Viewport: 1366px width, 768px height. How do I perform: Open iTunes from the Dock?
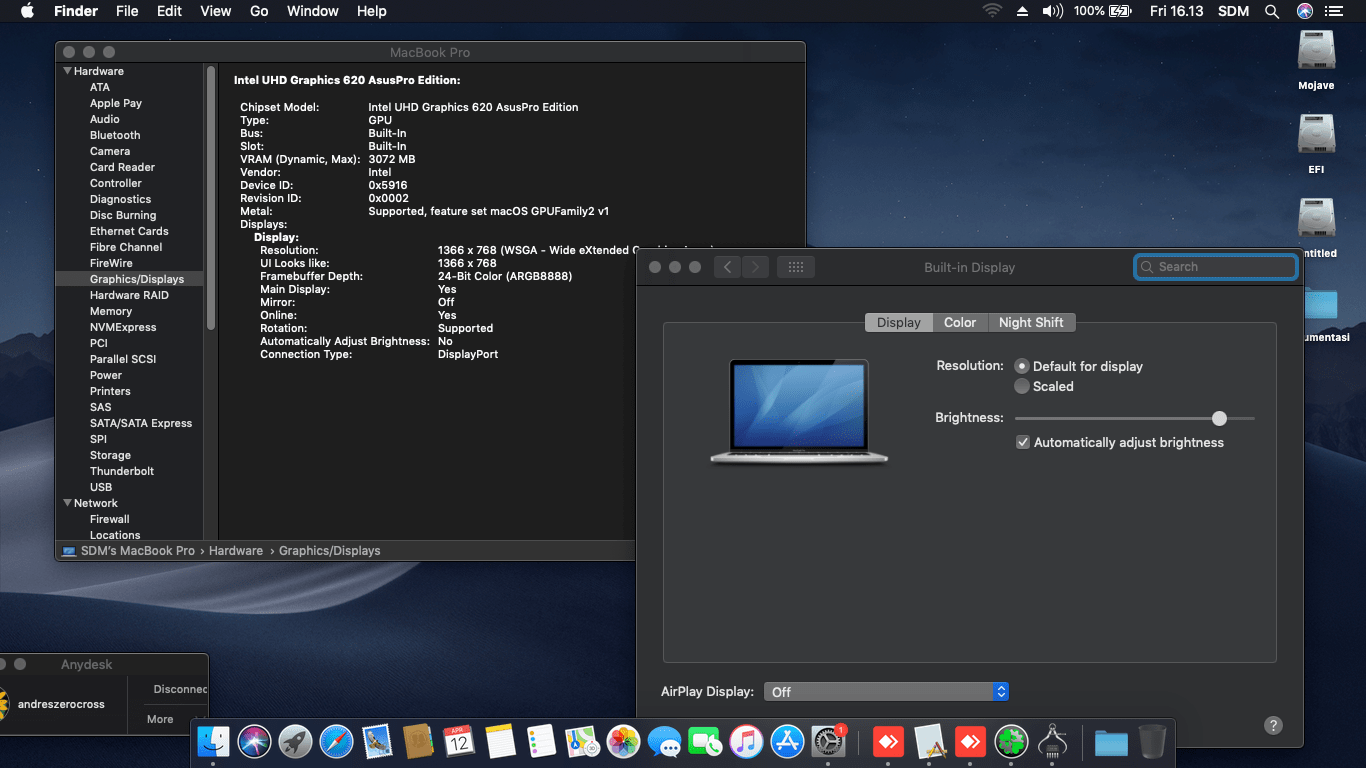[746, 741]
